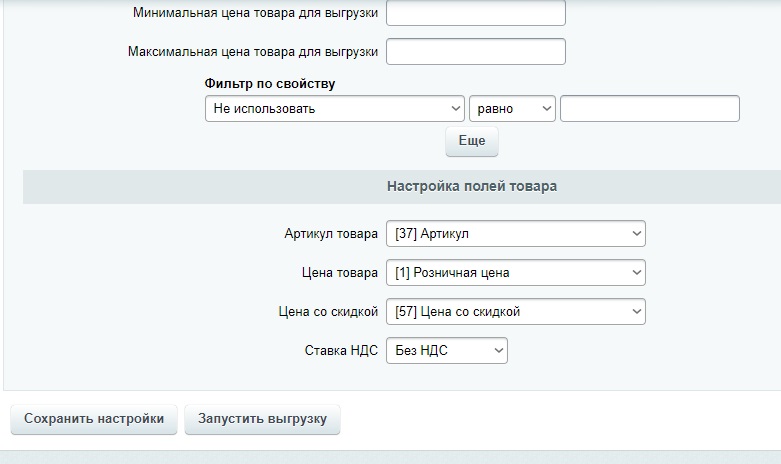Click the 'Цена товара' field label
781x464 pixels.
[x=340, y=273]
